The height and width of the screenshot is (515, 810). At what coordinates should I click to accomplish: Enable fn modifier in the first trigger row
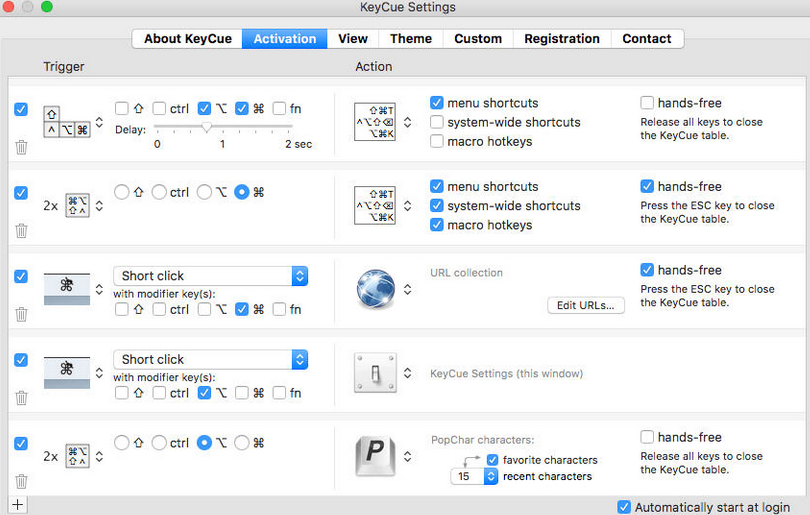(279, 108)
